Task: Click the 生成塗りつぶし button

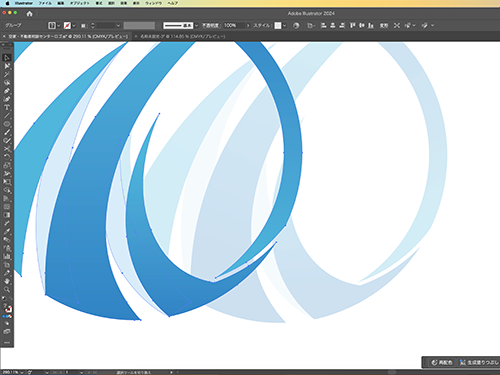Action: click(479, 362)
